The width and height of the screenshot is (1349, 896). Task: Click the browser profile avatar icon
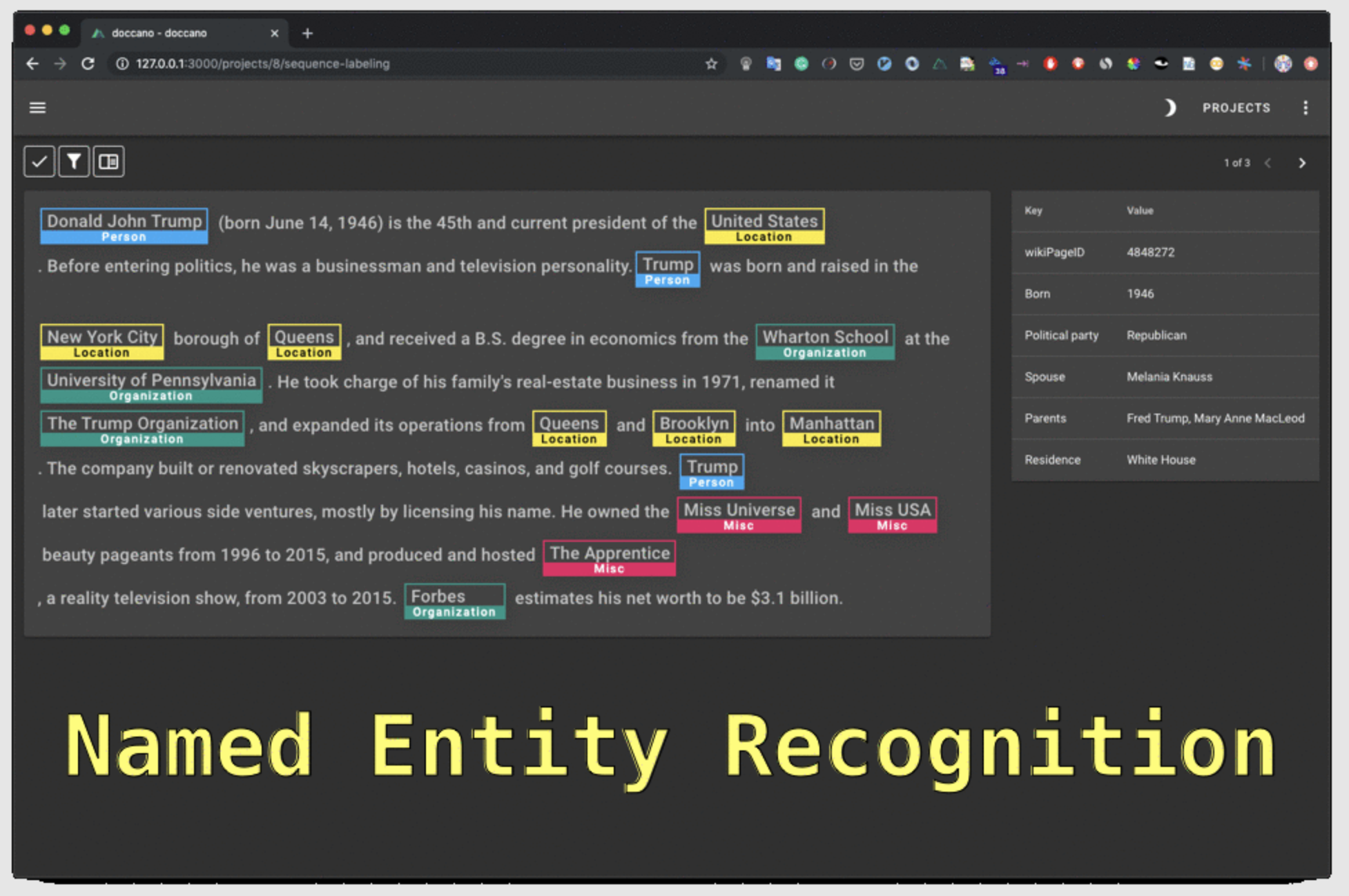(1283, 64)
